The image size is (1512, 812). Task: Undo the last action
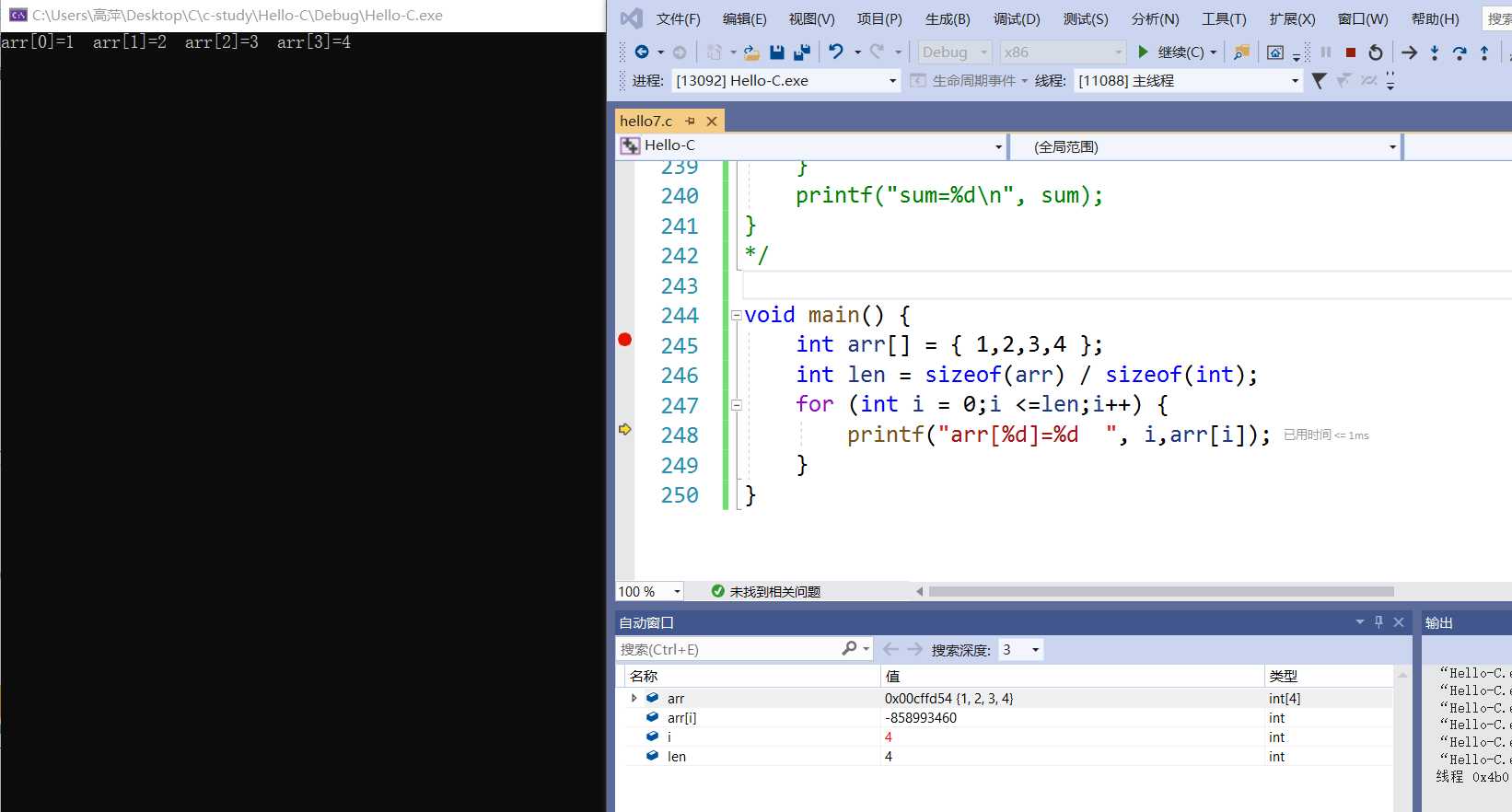tap(836, 52)
